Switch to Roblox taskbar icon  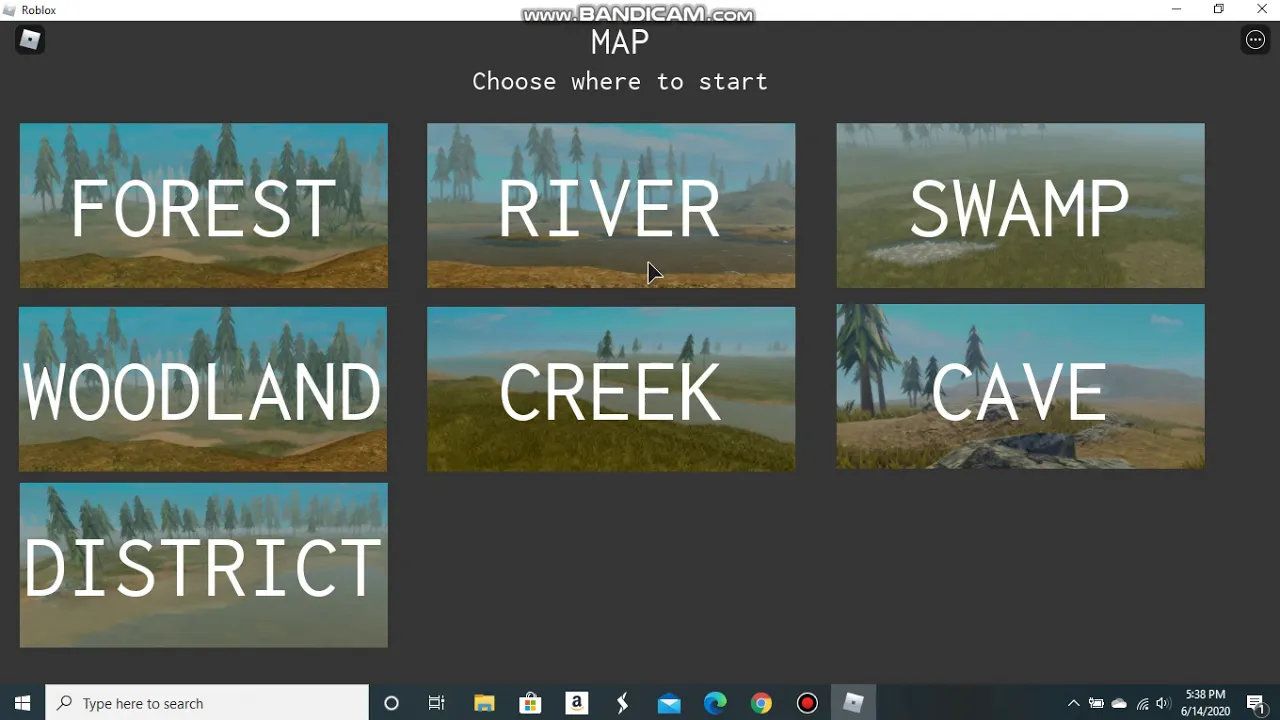point(853,703)
